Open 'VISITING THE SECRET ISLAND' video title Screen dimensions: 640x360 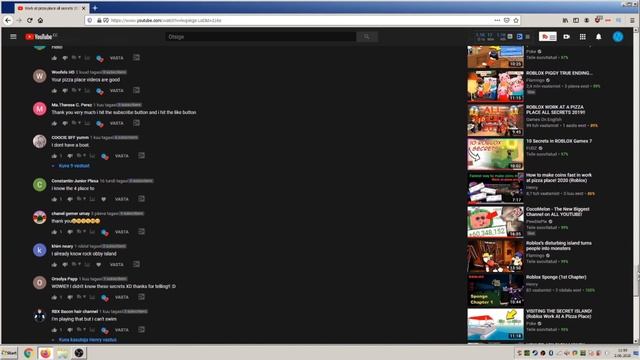pos(559,313)
